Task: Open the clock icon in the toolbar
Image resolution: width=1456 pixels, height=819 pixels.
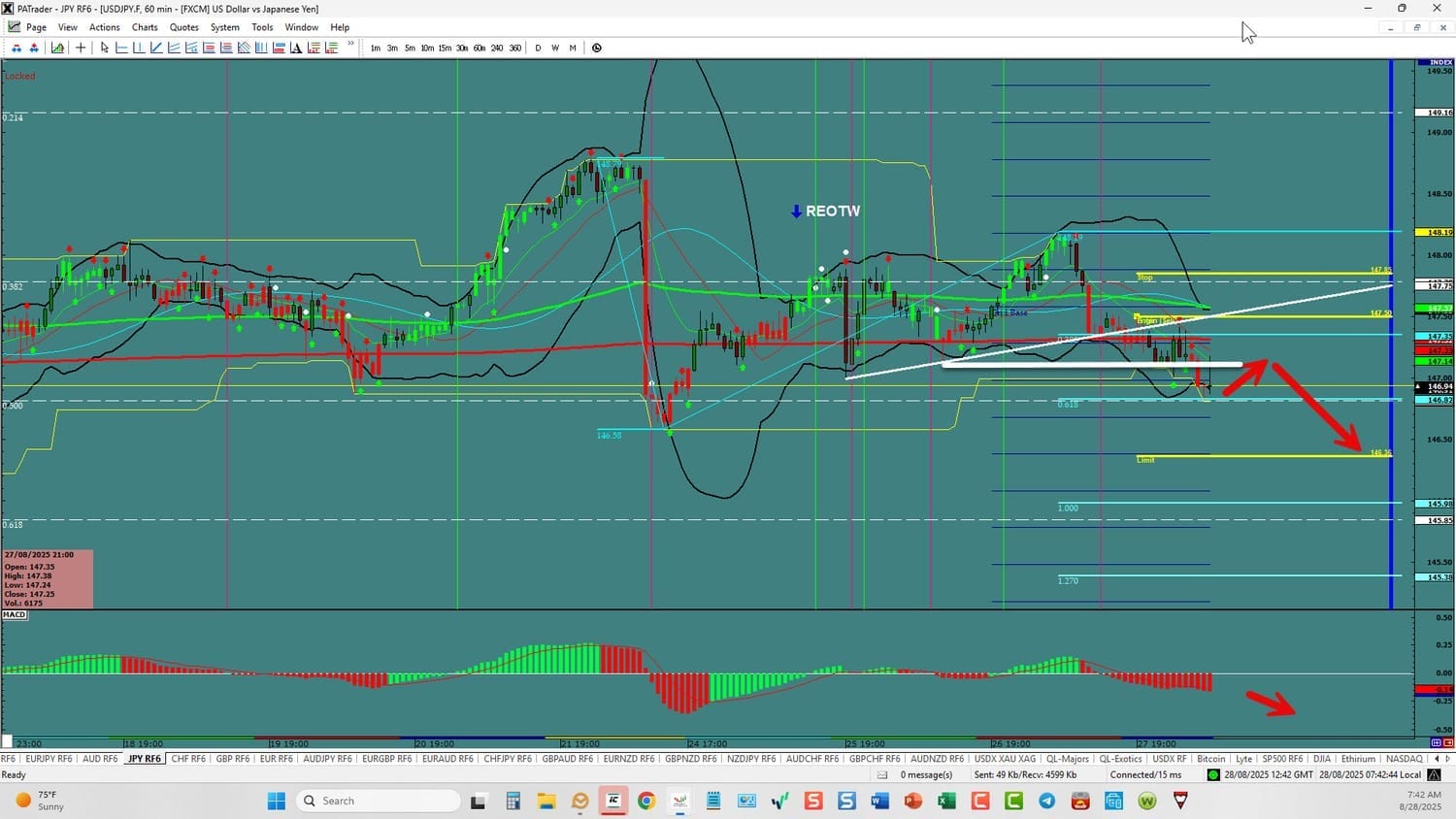Action: 597,48
